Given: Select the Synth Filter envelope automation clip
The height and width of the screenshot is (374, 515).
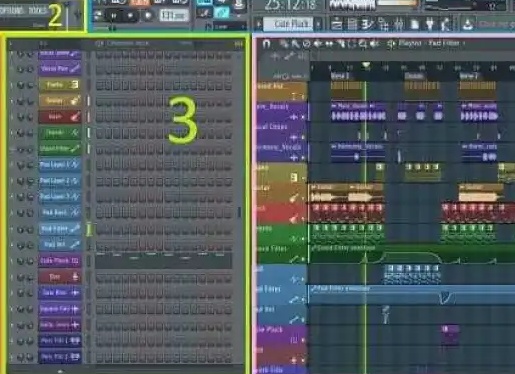Looking at the screenshot, I should (x=412, y=254).
